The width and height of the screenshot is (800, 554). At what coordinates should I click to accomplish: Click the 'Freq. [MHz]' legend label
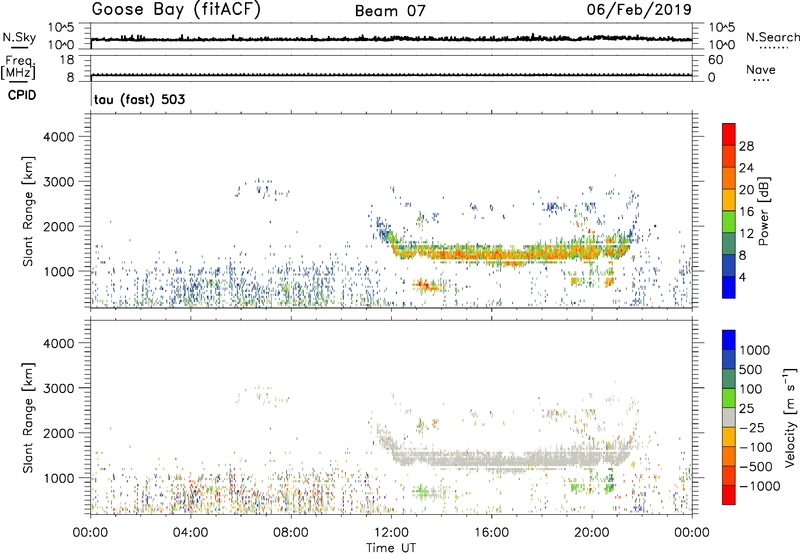[18, 67]
